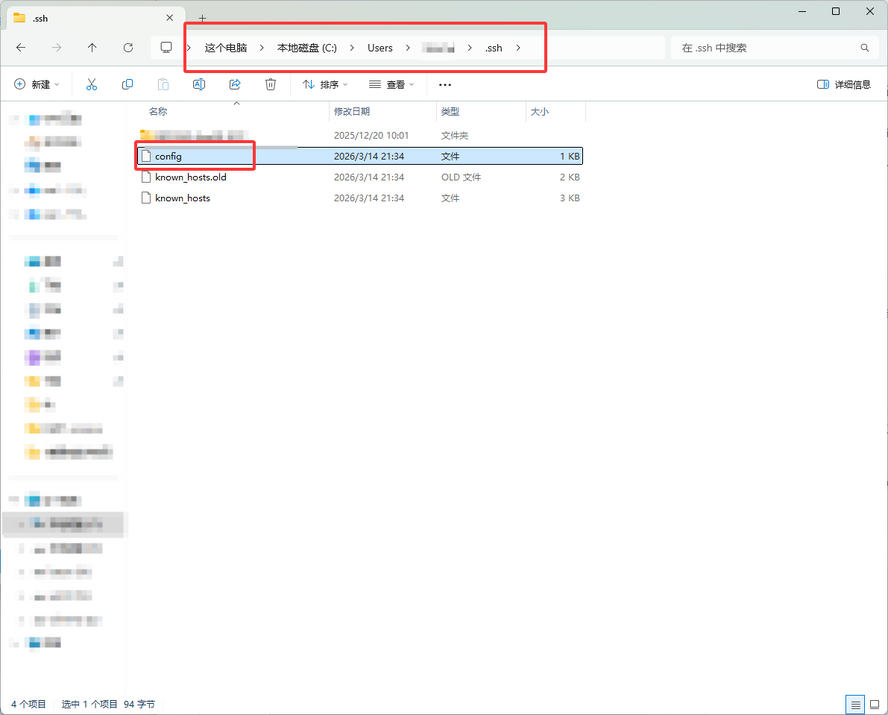Switch to large icons view toggle
Viewport: 888px width, 715px height.
[875, 704]
